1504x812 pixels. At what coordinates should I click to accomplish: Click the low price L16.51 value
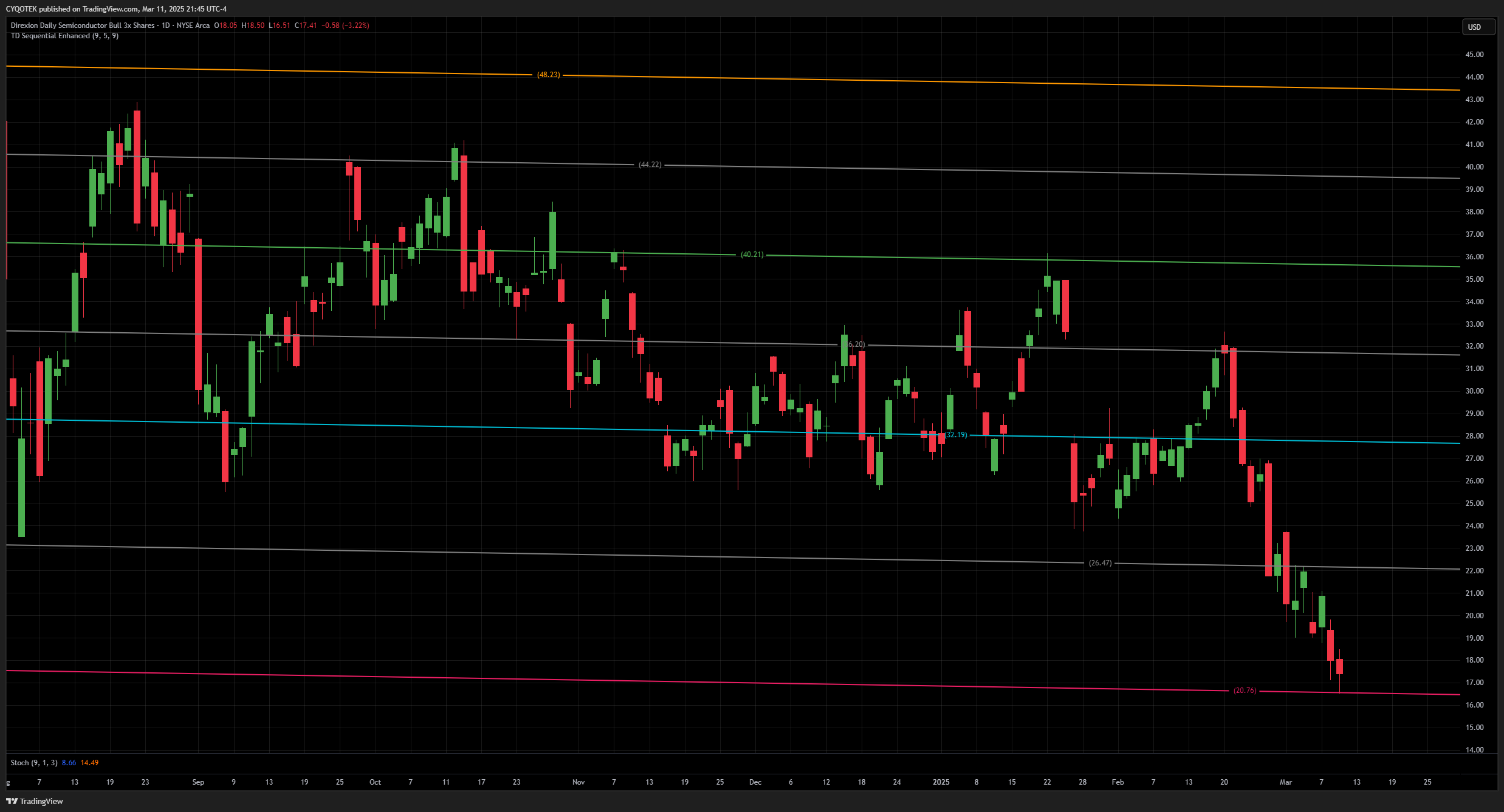click(280, 26)
